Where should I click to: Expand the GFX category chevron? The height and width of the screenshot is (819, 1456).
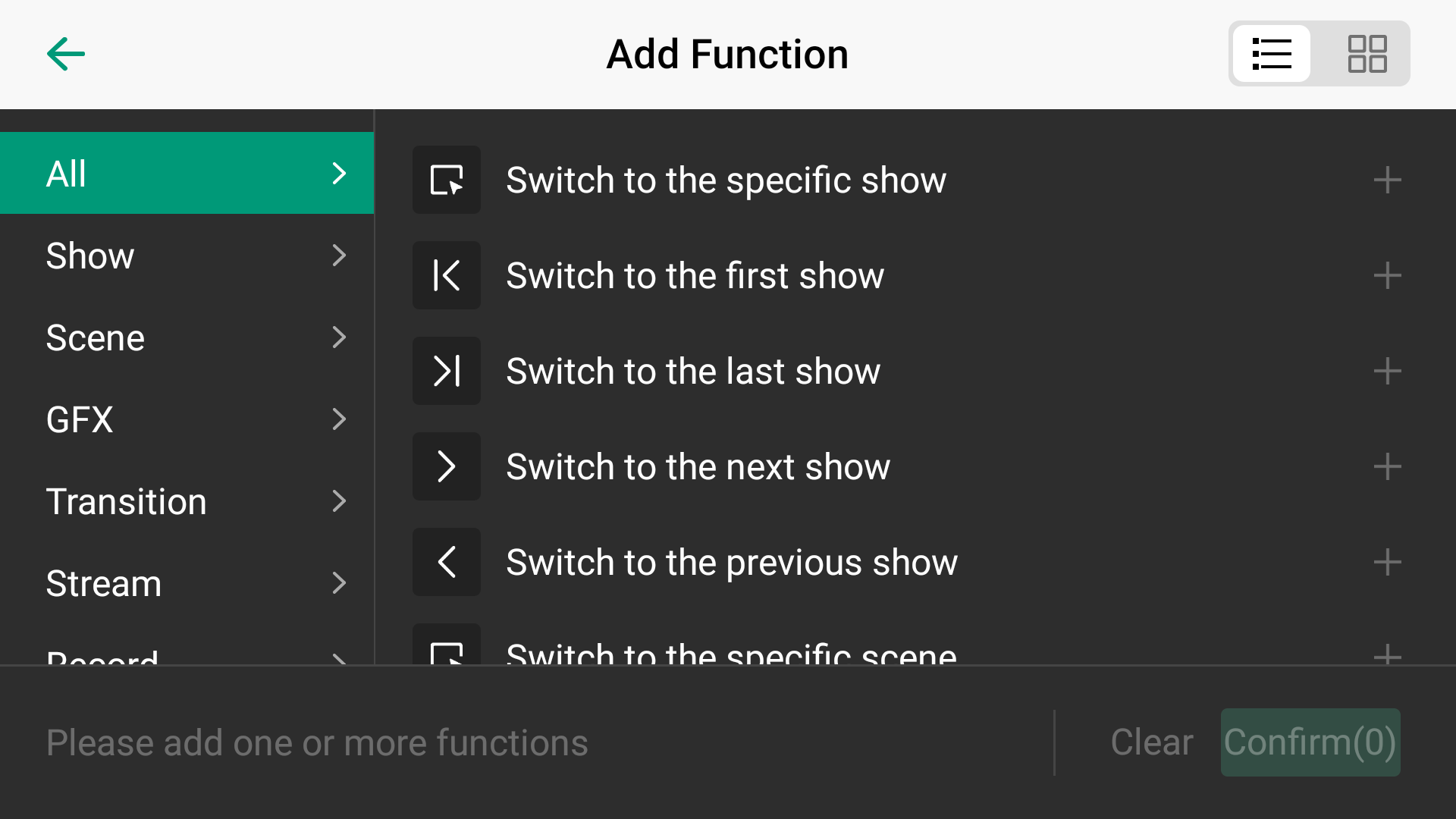339,419
